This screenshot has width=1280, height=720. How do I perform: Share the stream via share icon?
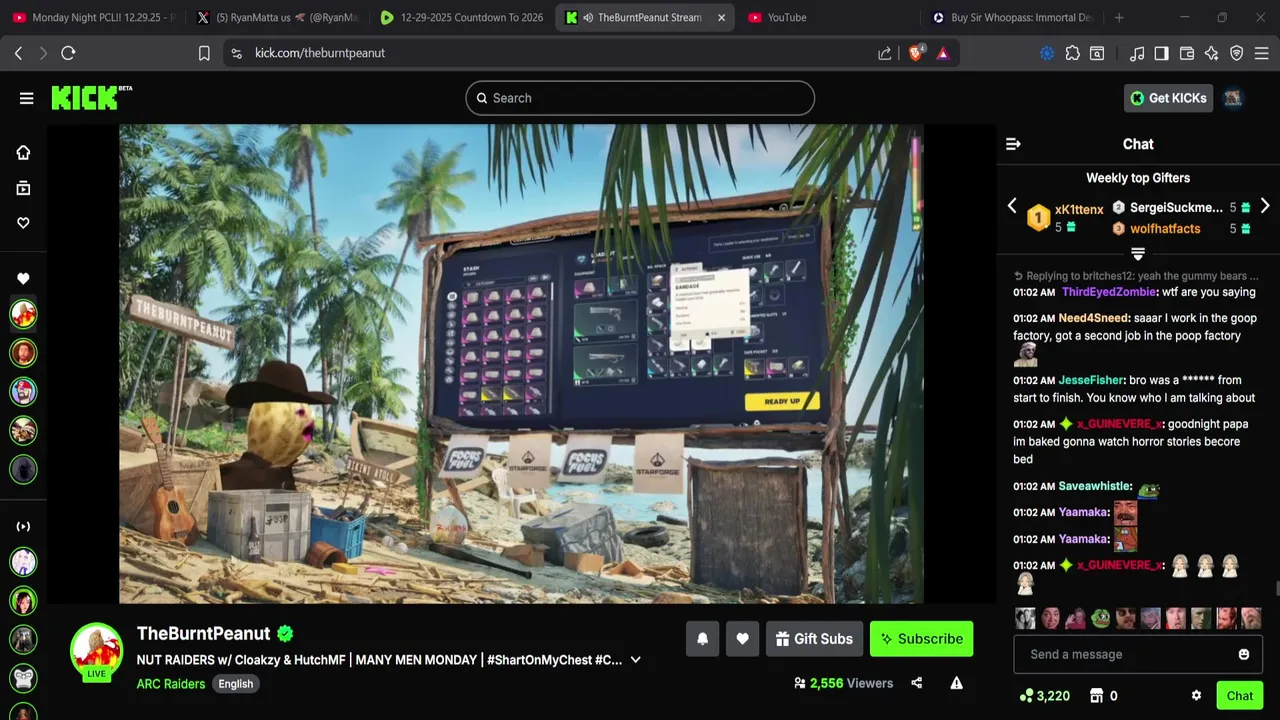[x=917, y=683]
